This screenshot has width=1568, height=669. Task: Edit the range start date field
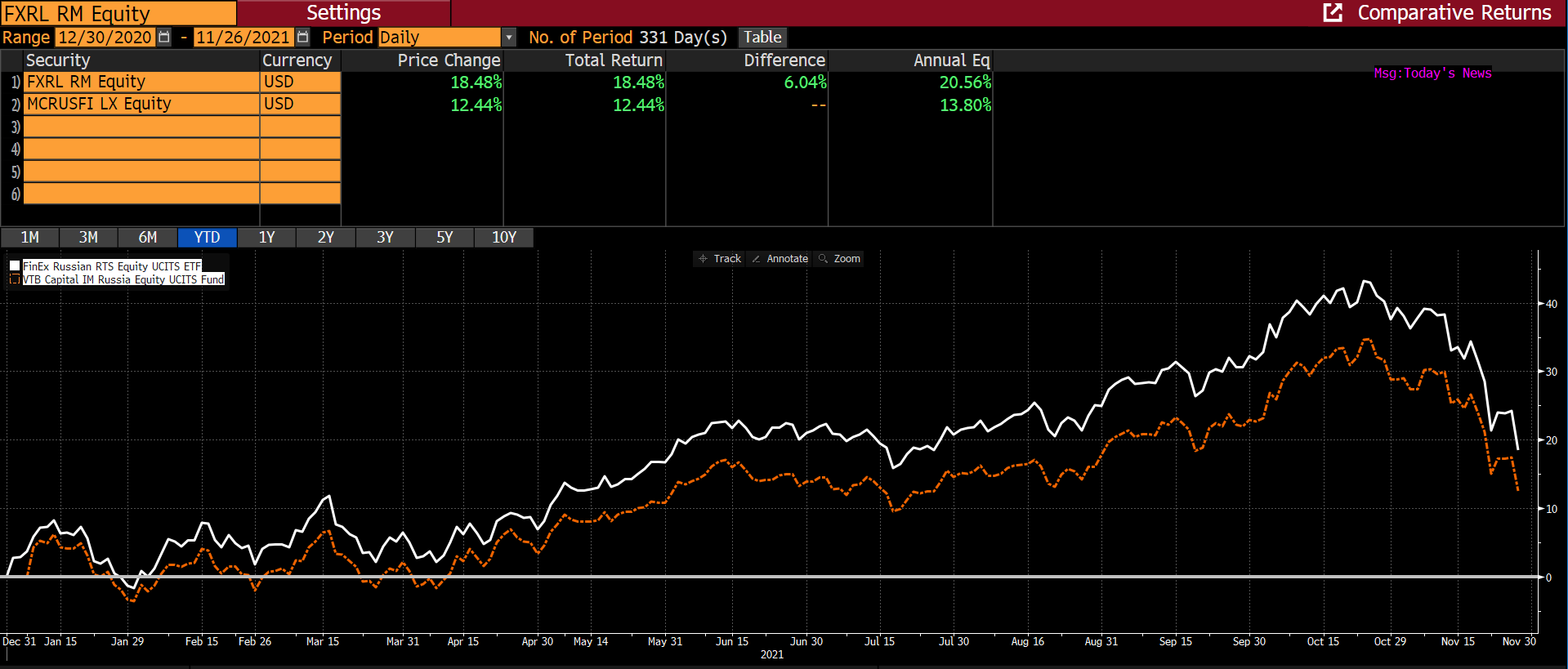coord(105,38)
